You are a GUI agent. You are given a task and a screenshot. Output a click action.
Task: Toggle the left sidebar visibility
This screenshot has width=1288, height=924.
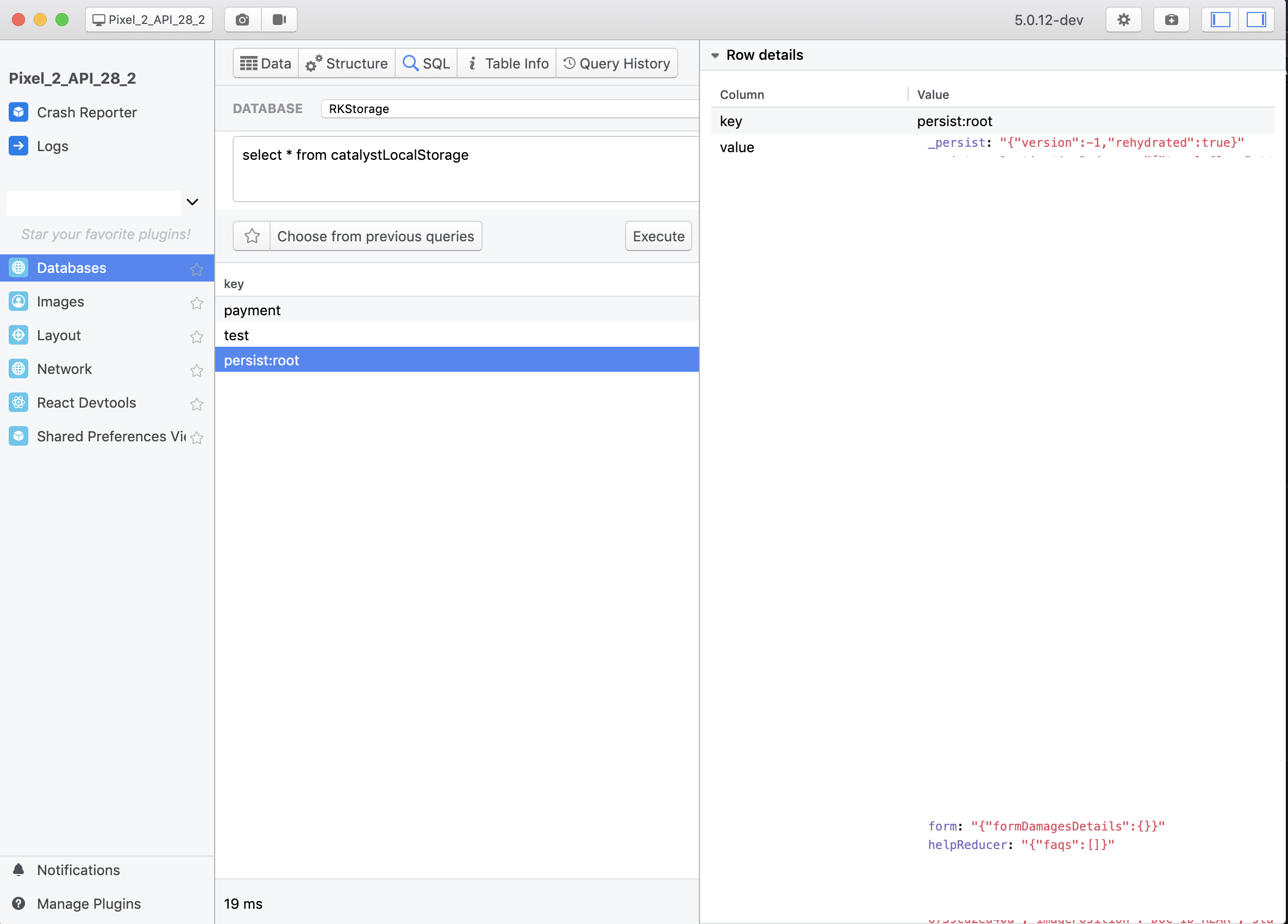click(x=1220, y=20)
